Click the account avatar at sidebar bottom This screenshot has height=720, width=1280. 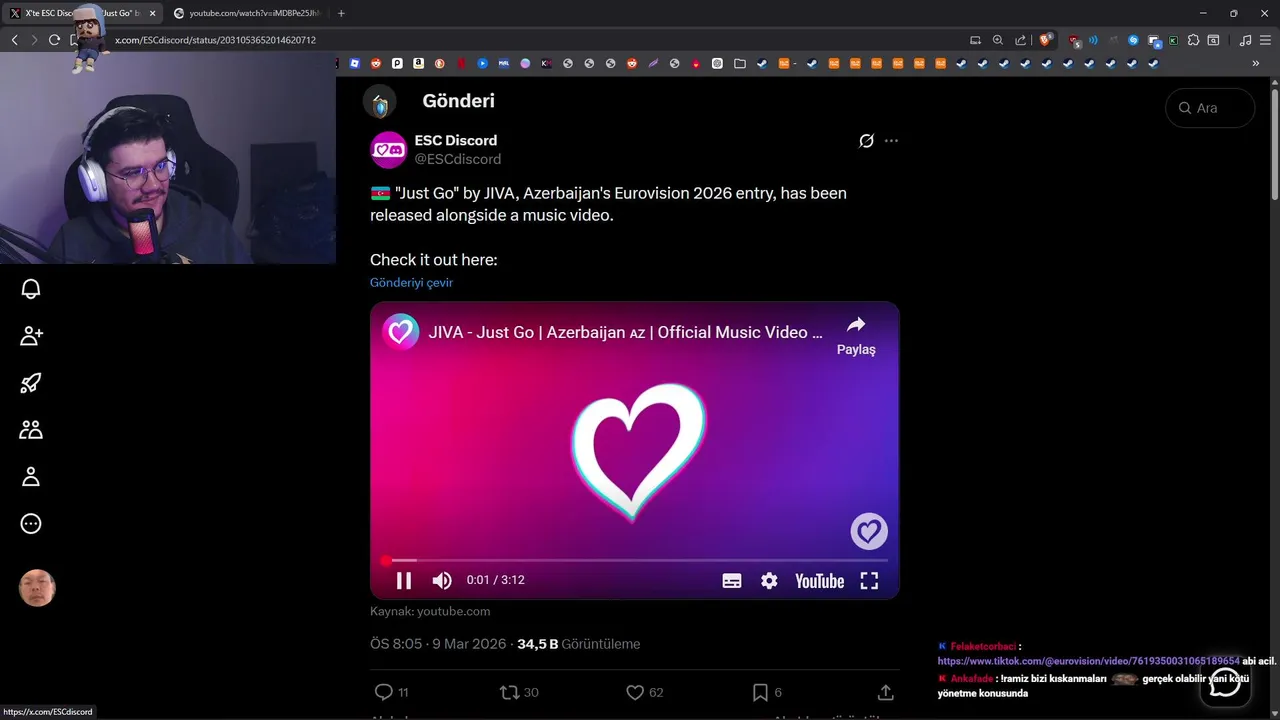point(37,588)
